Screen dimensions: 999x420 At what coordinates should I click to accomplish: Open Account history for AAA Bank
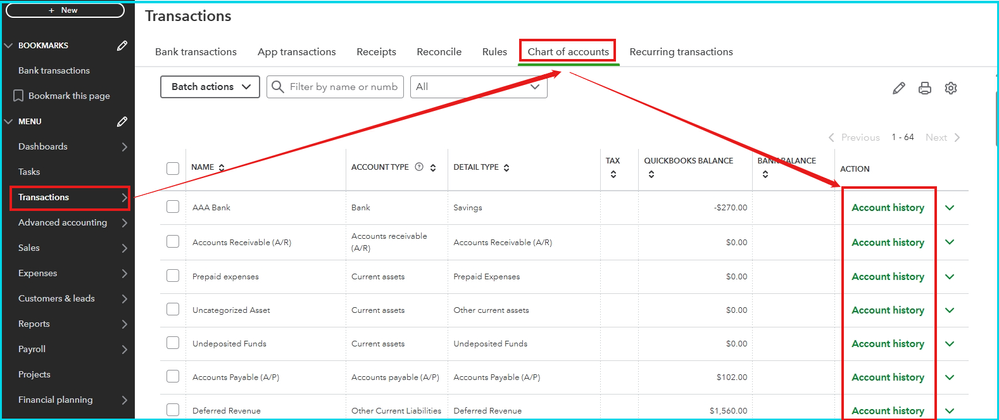point(888,208)
